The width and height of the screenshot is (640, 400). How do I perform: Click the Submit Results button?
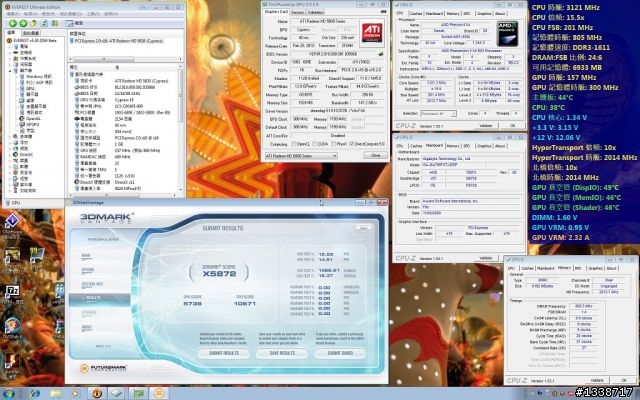click(223, 353)
